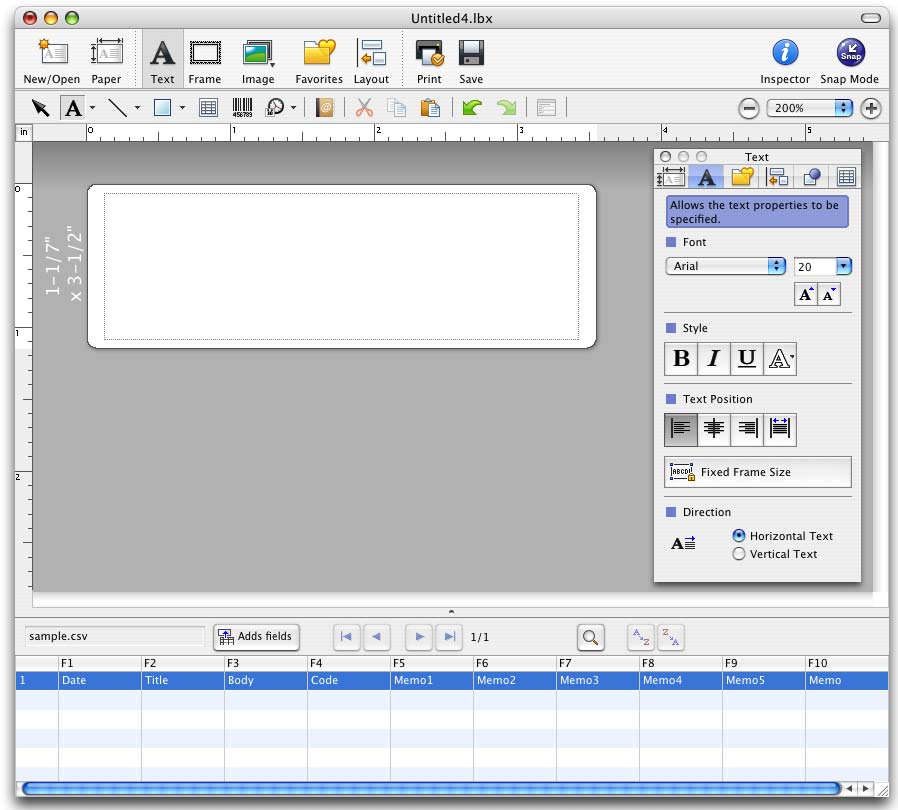Click the Adds fields button
Image resolution: width=898 pixels, height=810 pixels.
point(256,637)
